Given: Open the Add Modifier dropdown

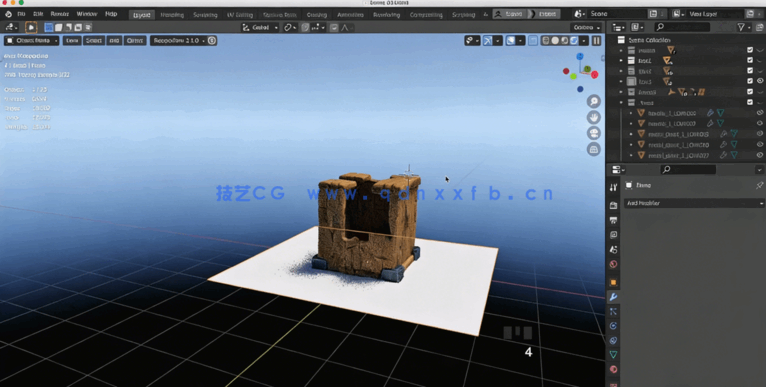Looking at the screenshot, I should 694,203.
